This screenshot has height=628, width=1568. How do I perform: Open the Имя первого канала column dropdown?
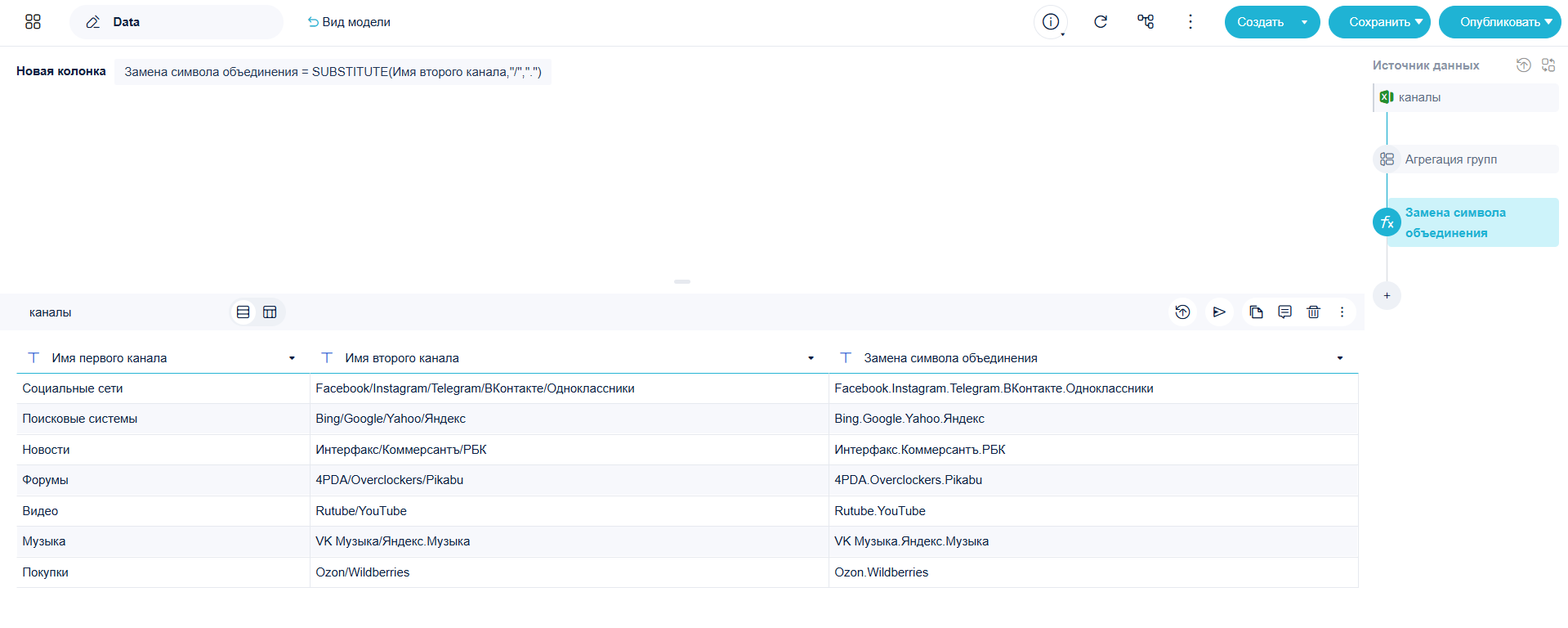tap(292, 358)
